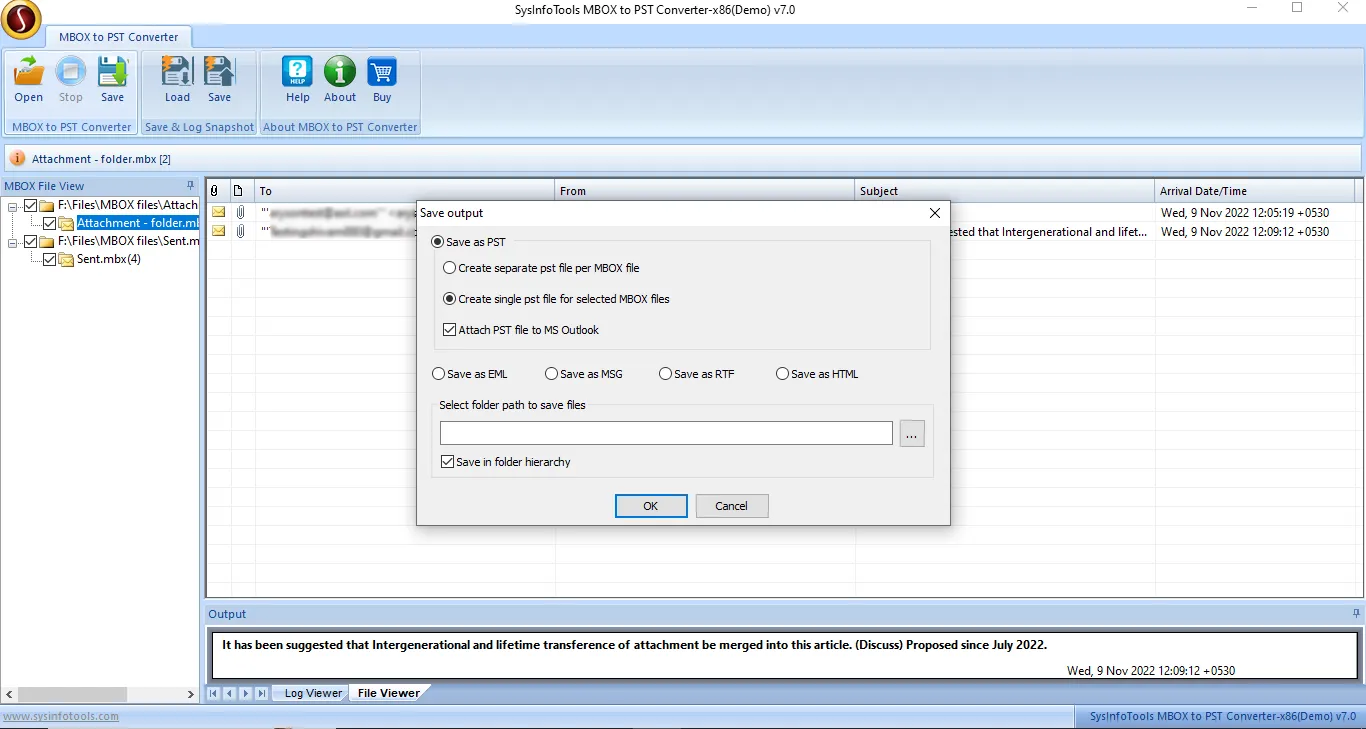
Task: Pin the Output panel
Action: click(1356, 614)
